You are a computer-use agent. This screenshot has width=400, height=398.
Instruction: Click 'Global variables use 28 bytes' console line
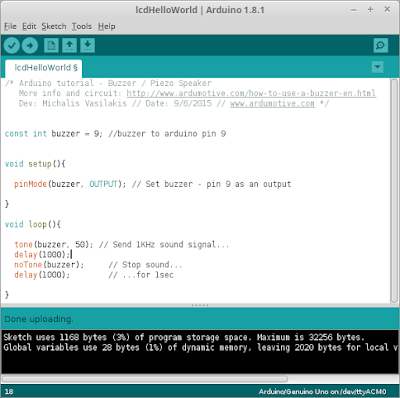(201, 348)
